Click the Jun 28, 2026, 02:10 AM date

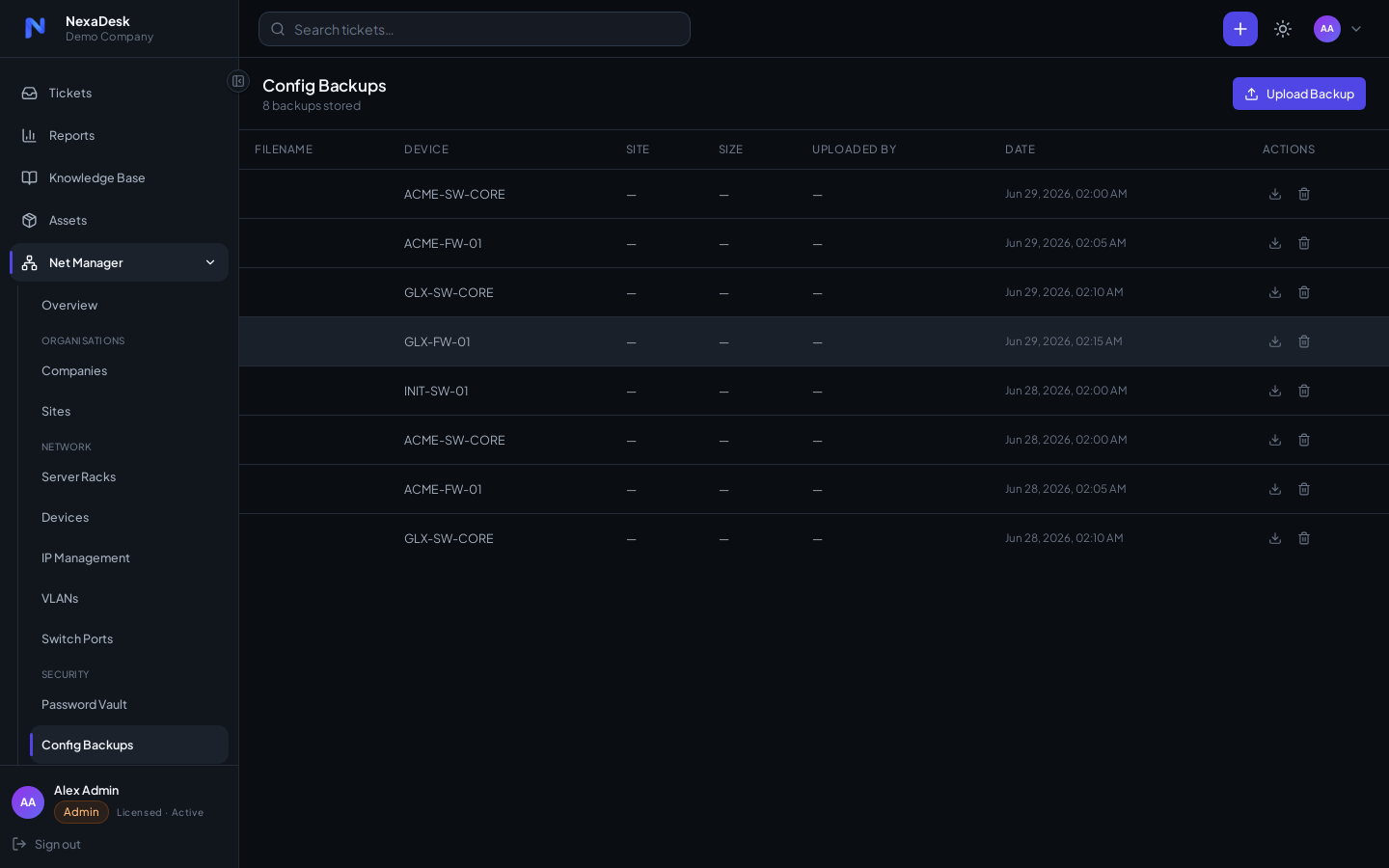pyautogui.click(x=1064, y=538)
